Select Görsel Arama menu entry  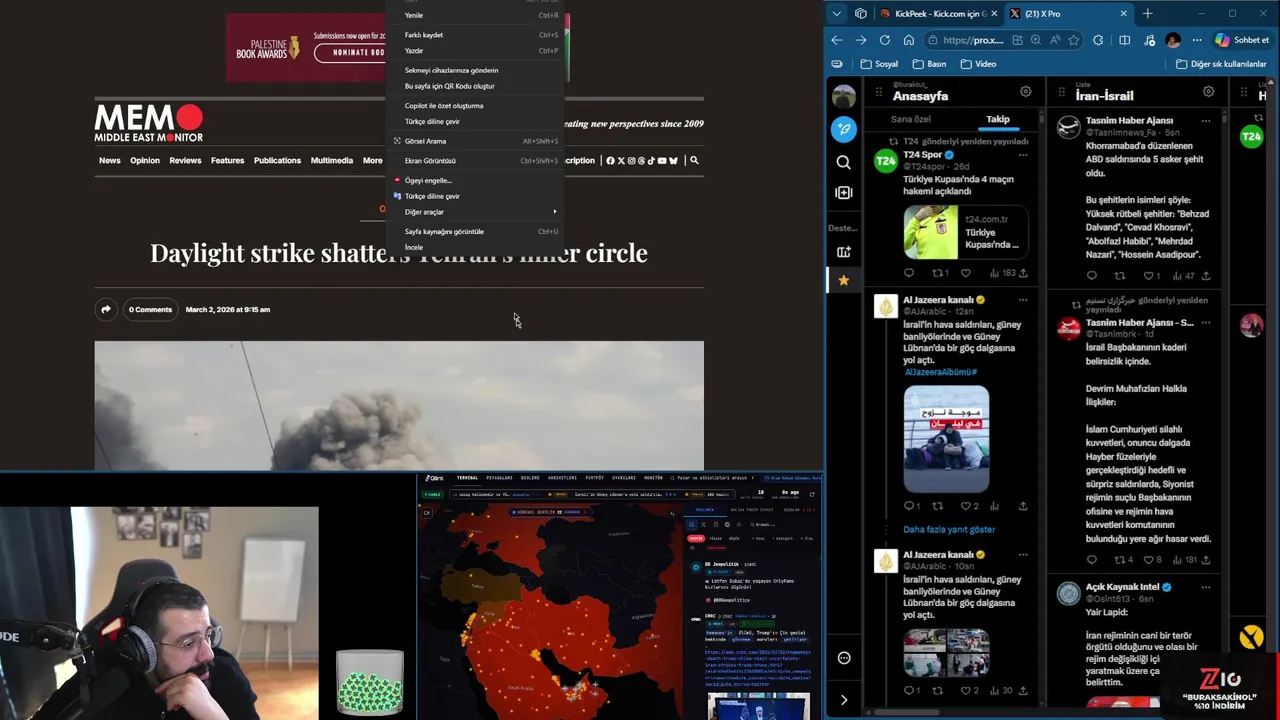tap(477, 141)
